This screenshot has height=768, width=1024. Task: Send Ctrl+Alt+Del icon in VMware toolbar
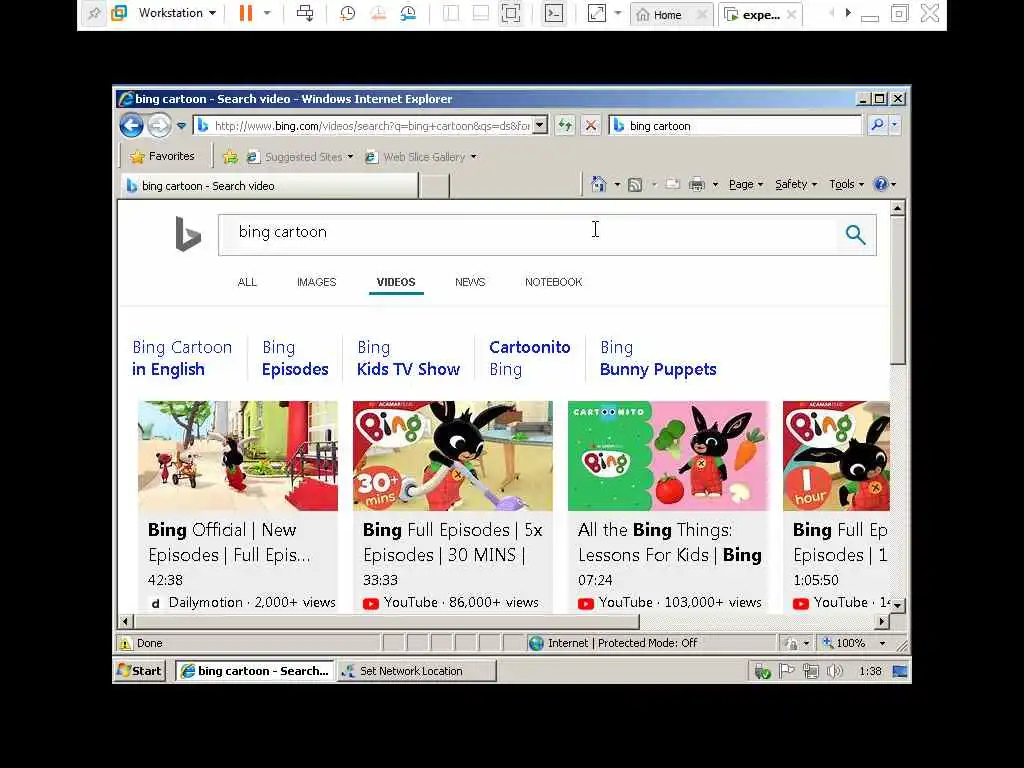tap(305, 13)
